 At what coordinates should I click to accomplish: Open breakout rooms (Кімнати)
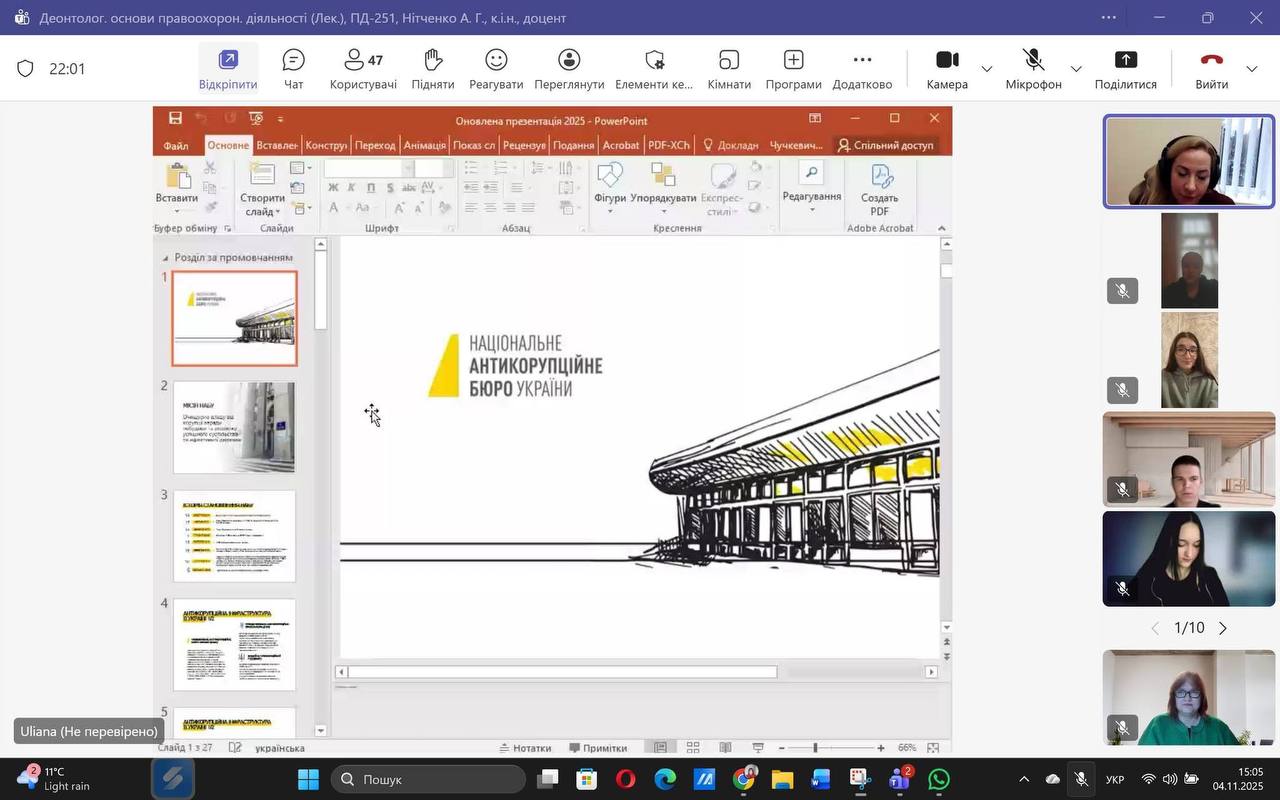click(729, 68)
